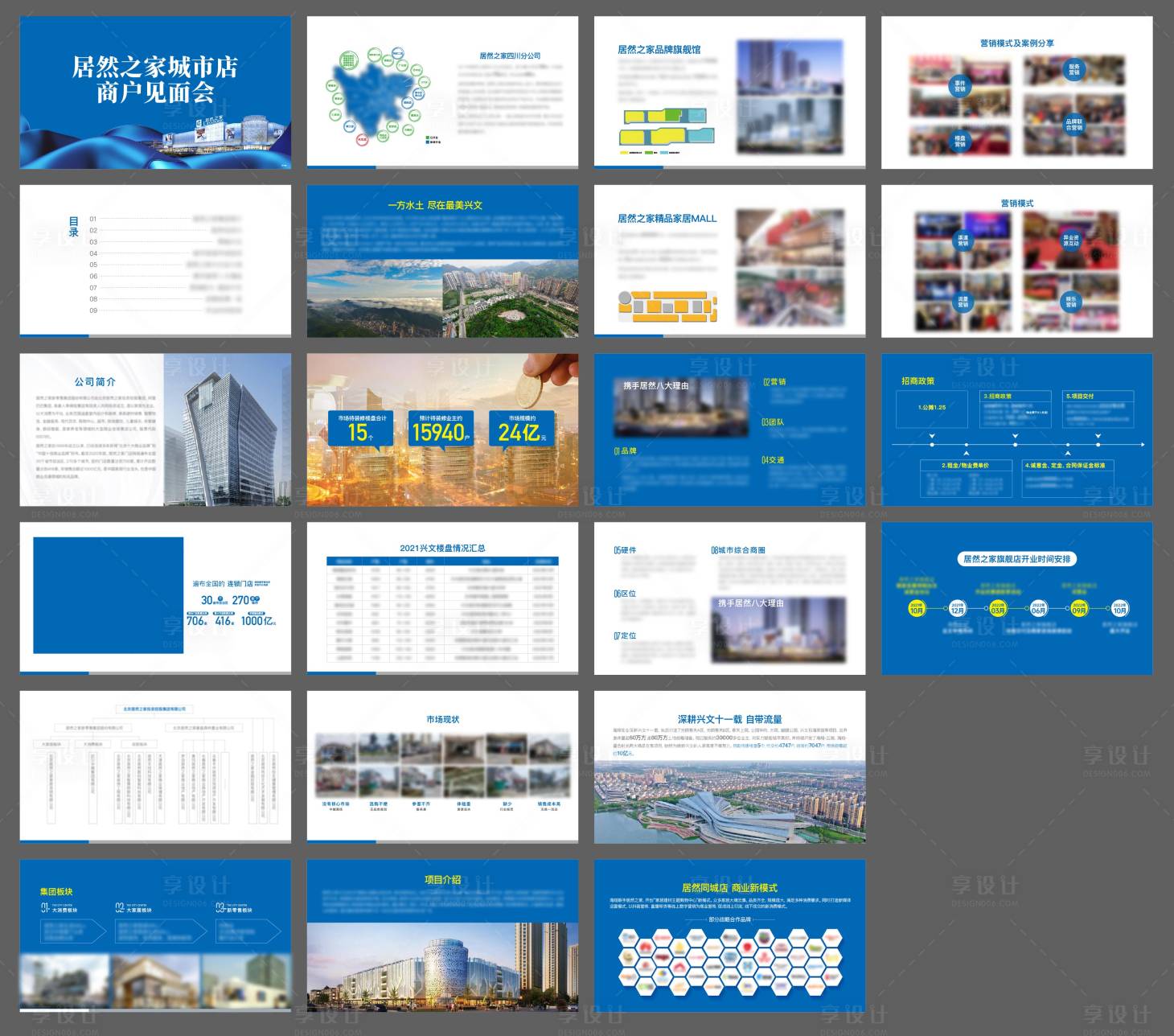The width and height of the screenshot is (1174, 1036).
Task: Click the 15 个 statistic callout
Action: 361,429
